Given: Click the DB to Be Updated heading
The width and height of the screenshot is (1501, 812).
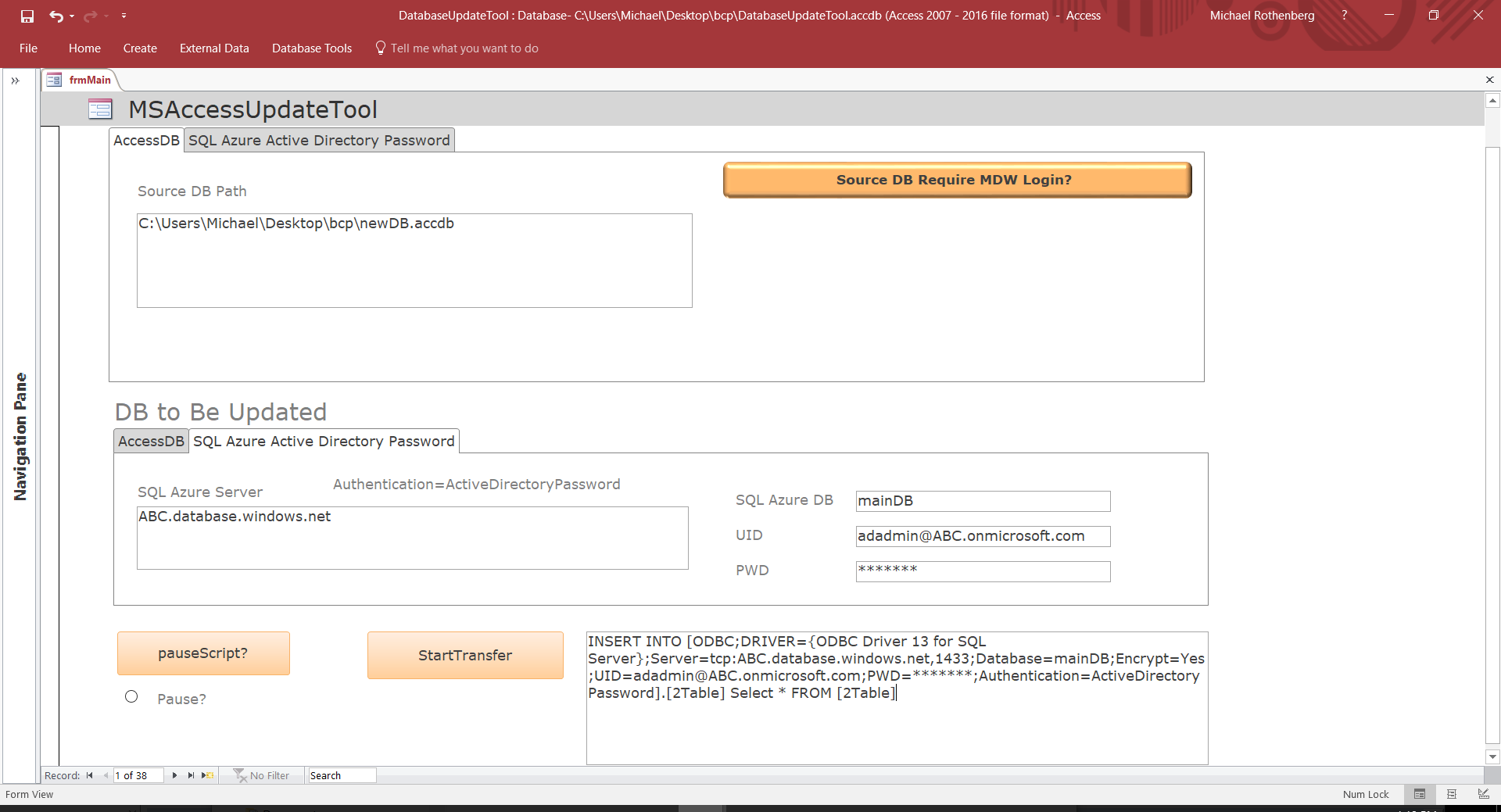Looking at the screenshot, I should (x=221, y=412).
